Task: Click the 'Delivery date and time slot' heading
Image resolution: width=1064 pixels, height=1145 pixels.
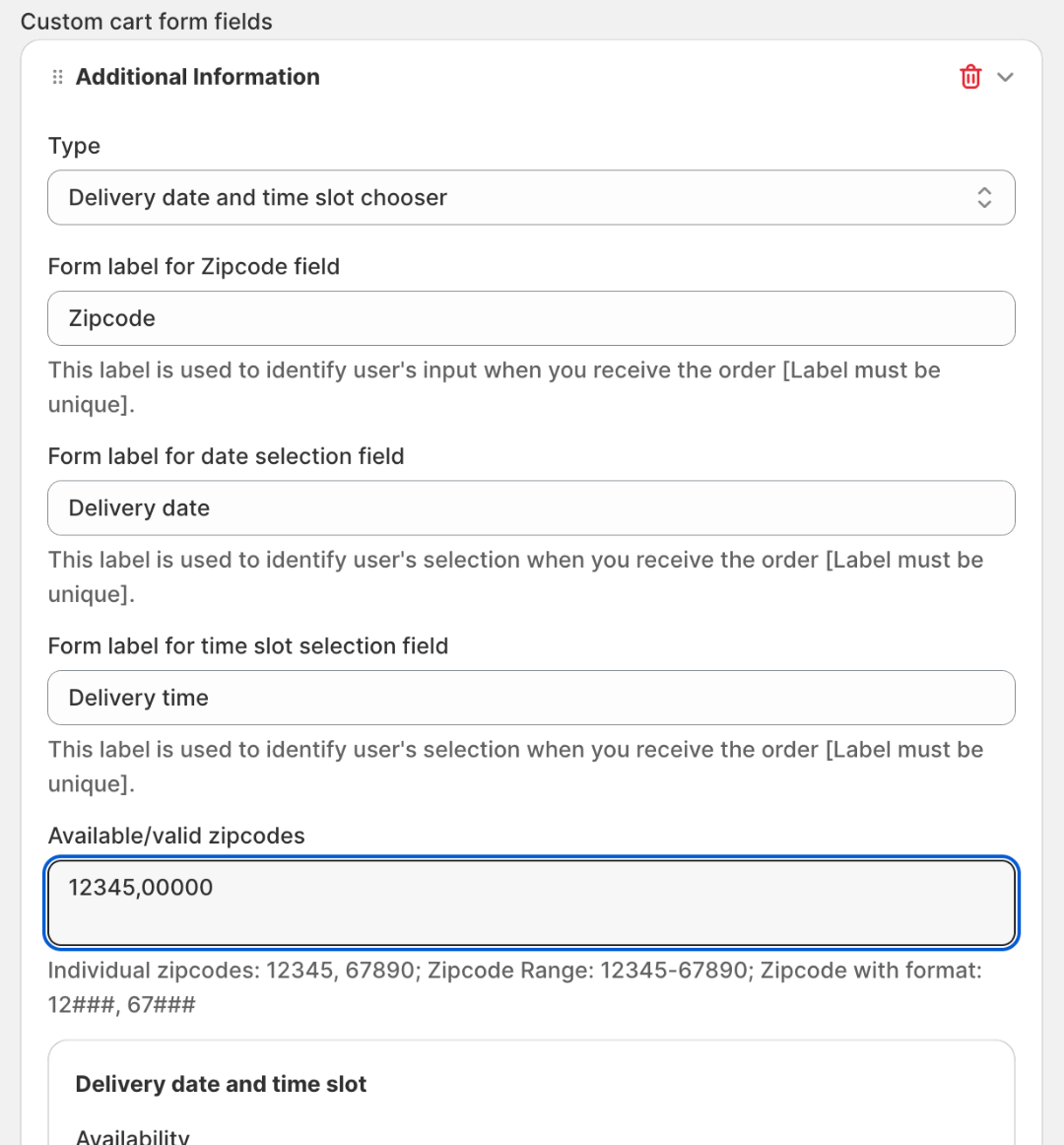Action: (221, 1084)
